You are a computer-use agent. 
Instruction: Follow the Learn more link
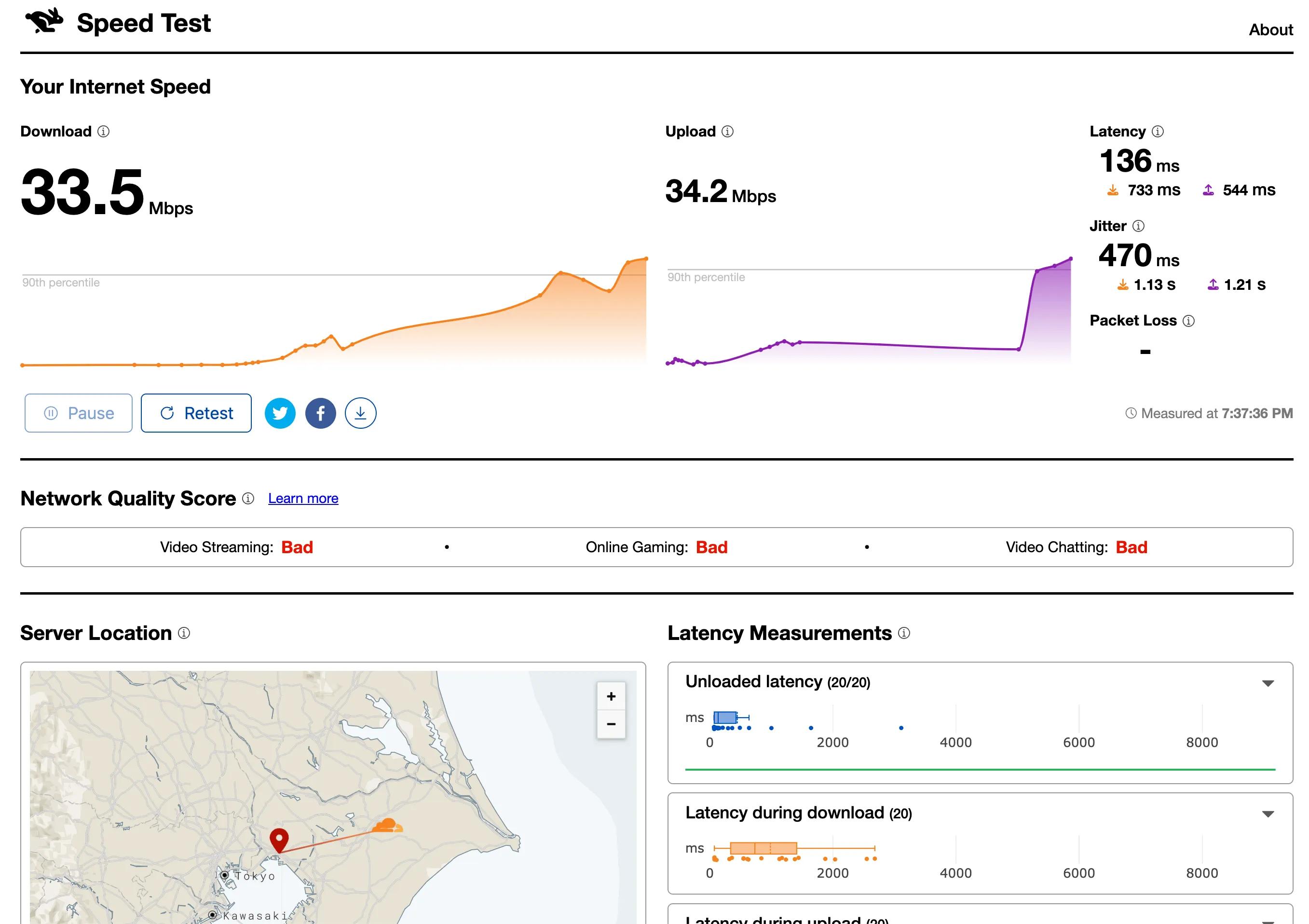pyautogui.click(x=303, y=499)
